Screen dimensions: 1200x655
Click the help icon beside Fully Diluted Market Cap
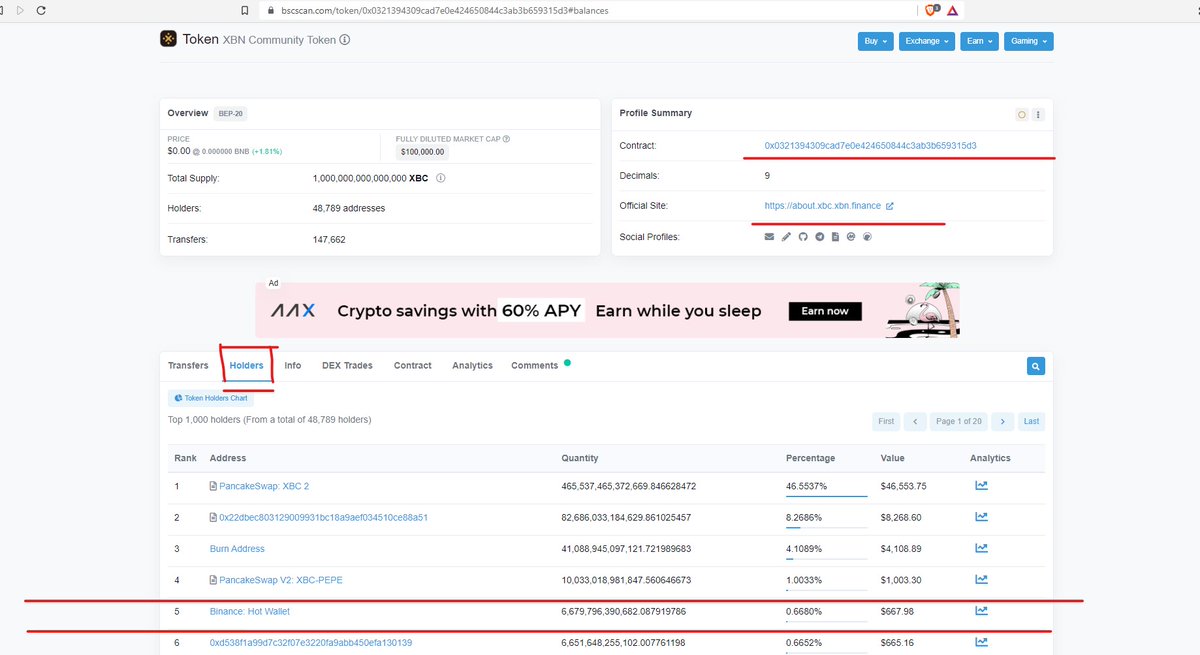pos(506,139)
